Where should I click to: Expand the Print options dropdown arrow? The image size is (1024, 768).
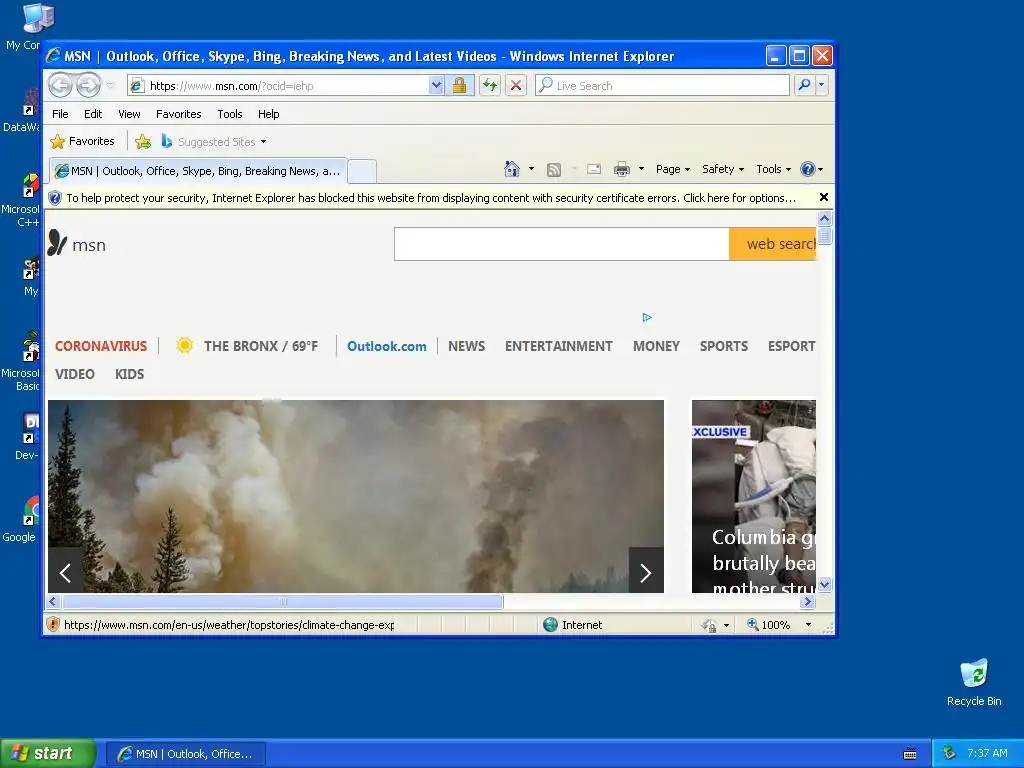pyautogui.click(x=641, y=169)
